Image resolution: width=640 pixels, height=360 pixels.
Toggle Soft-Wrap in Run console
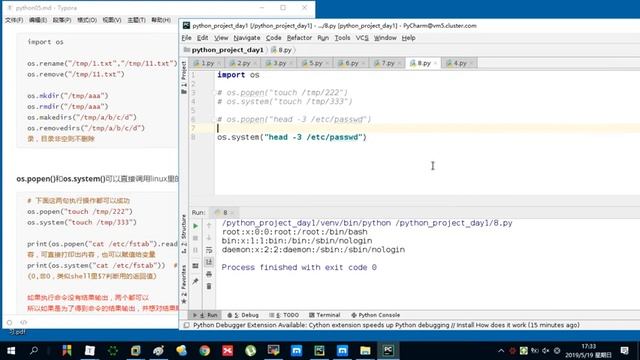coord(209,250)
